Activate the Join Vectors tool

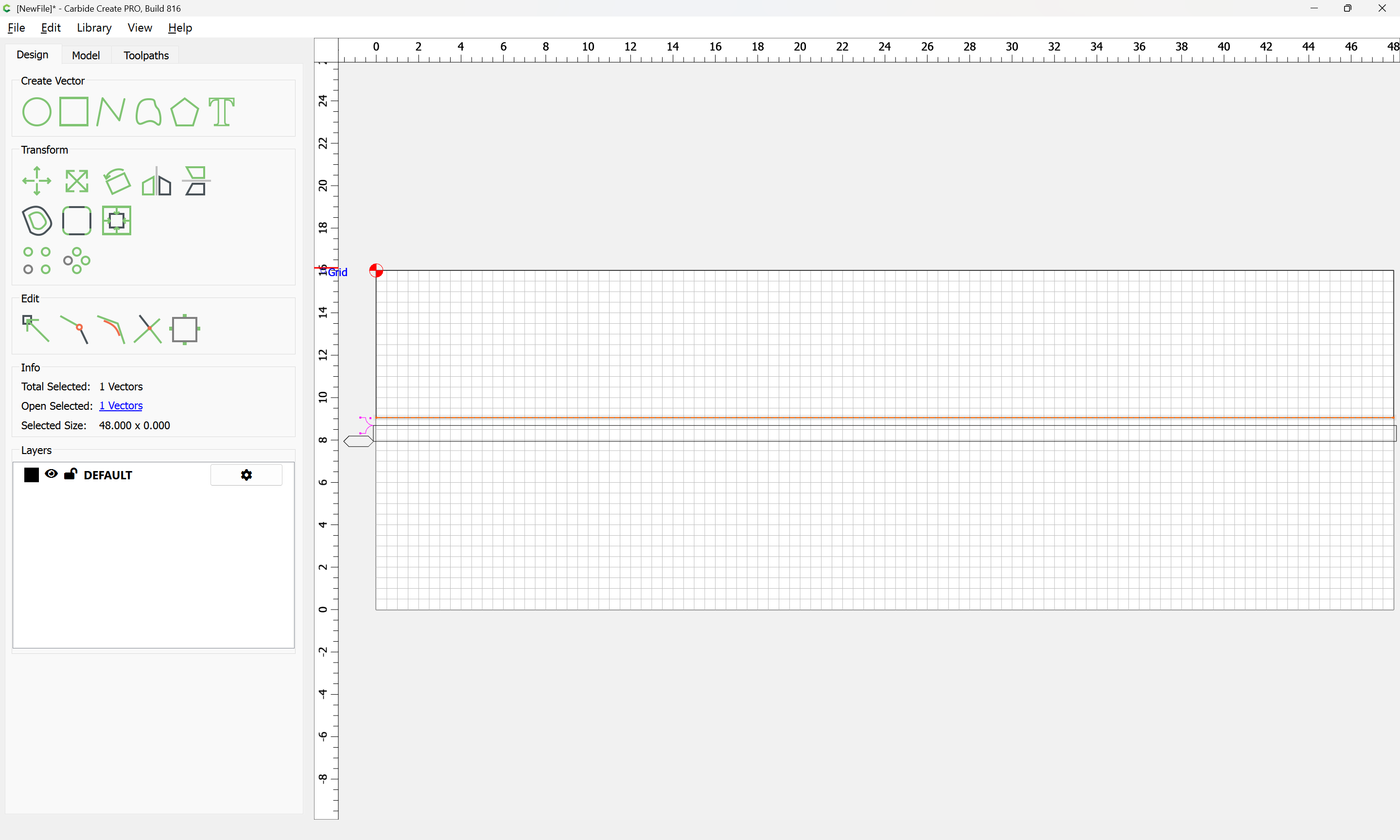coord(74,330)
